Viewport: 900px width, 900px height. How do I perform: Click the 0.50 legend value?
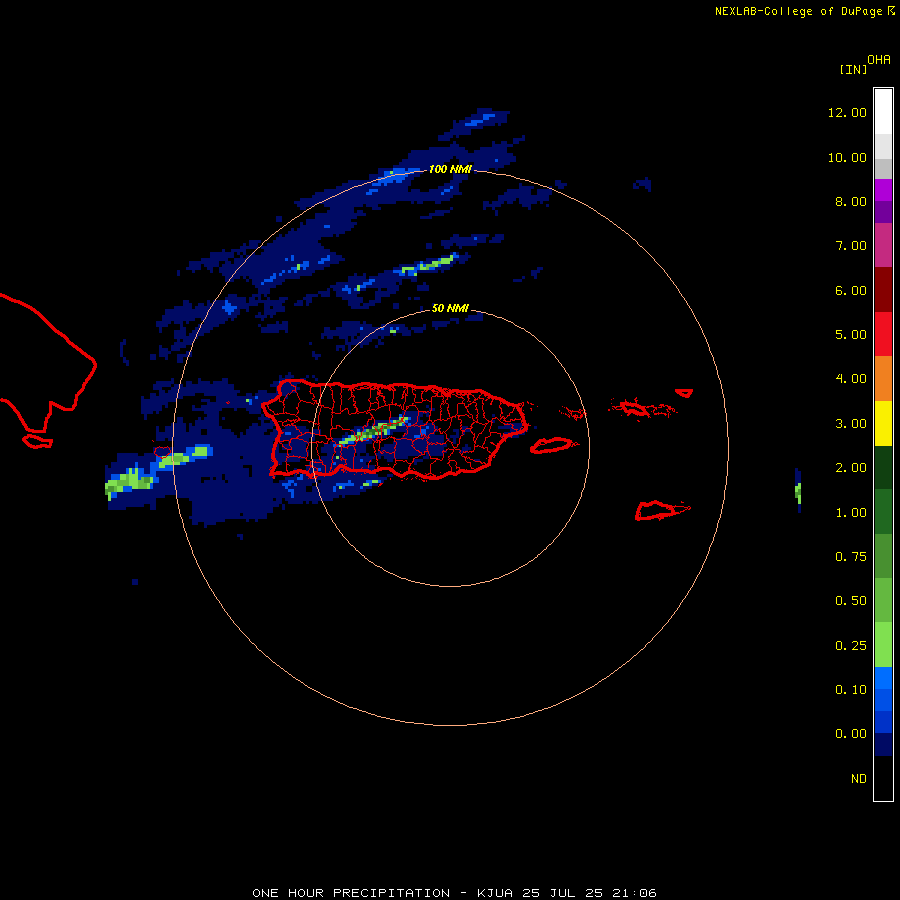tap(851, 601)
